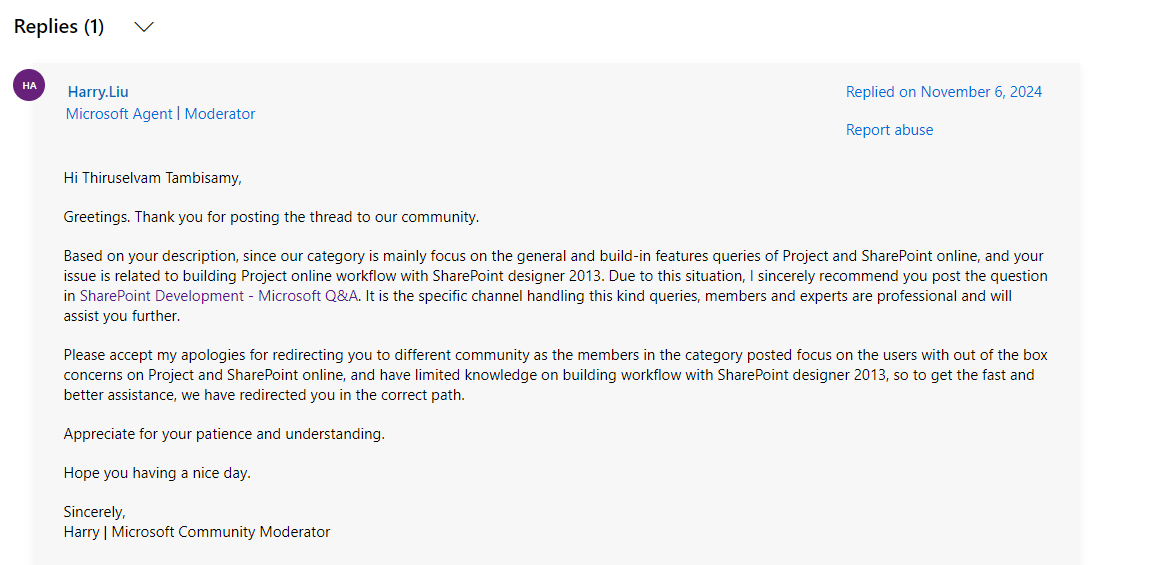Click the Hope you having a nice day line

(157, 473)
